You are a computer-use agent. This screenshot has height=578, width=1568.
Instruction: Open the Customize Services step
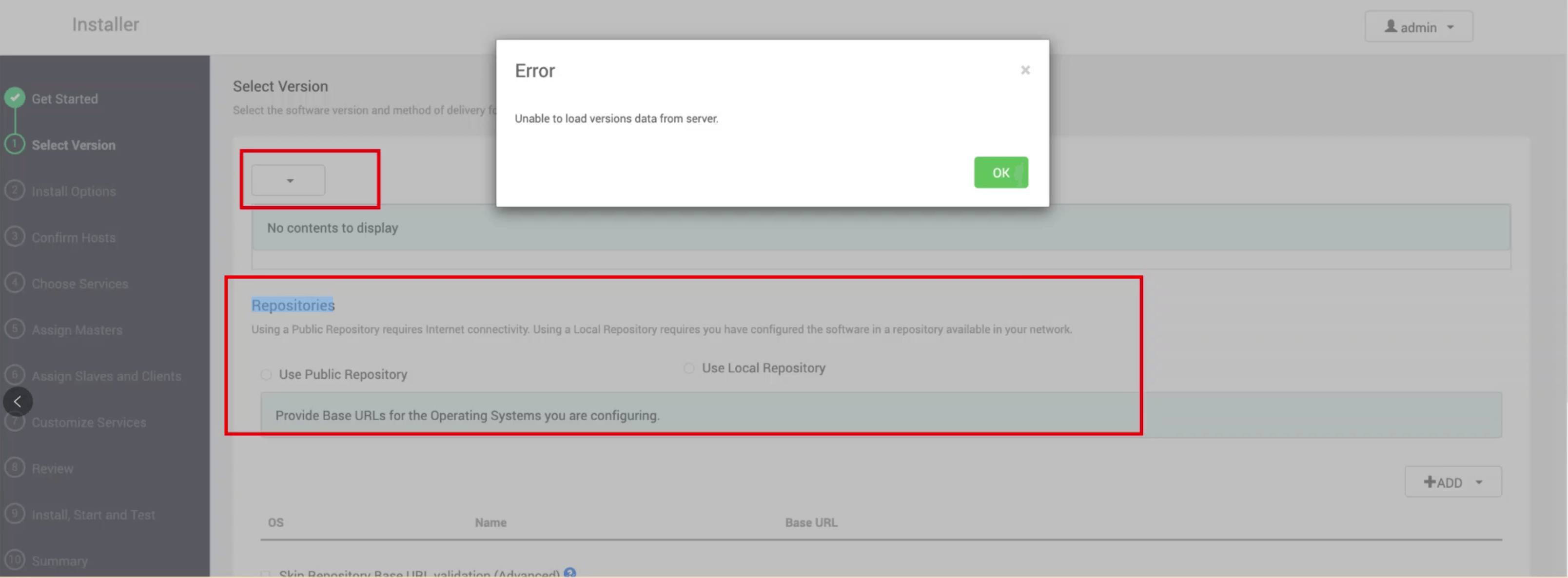coord(89,422)
